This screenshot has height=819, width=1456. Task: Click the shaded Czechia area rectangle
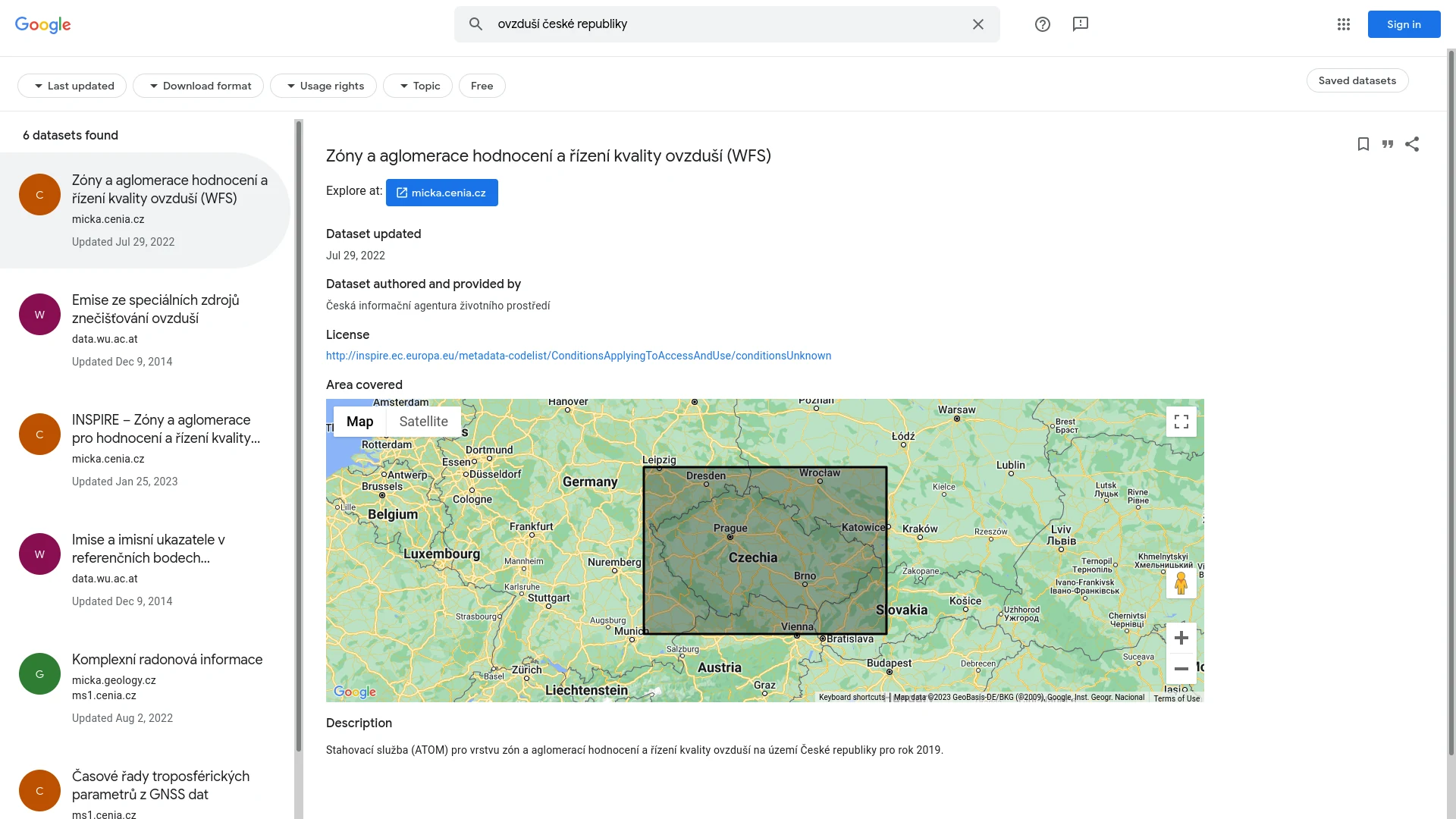point(765,551)
